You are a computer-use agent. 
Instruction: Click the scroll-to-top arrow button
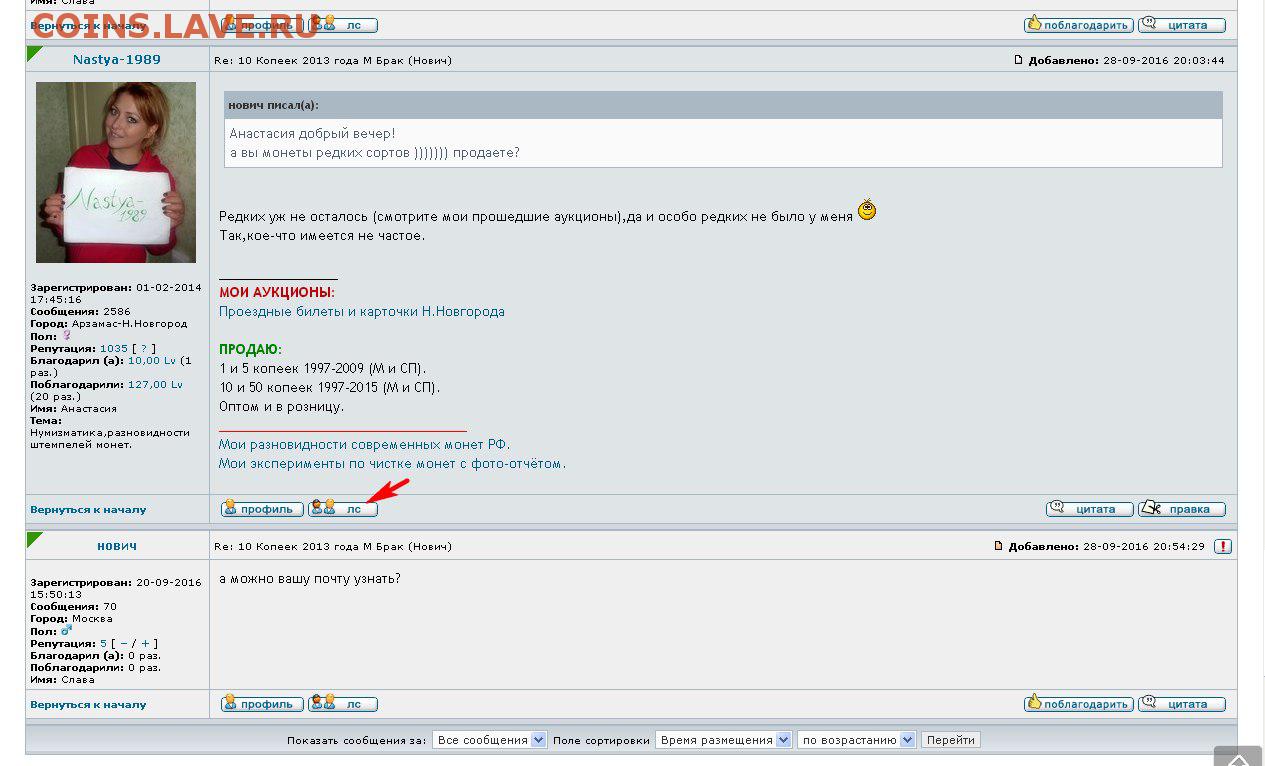(x=1238, y=756)
